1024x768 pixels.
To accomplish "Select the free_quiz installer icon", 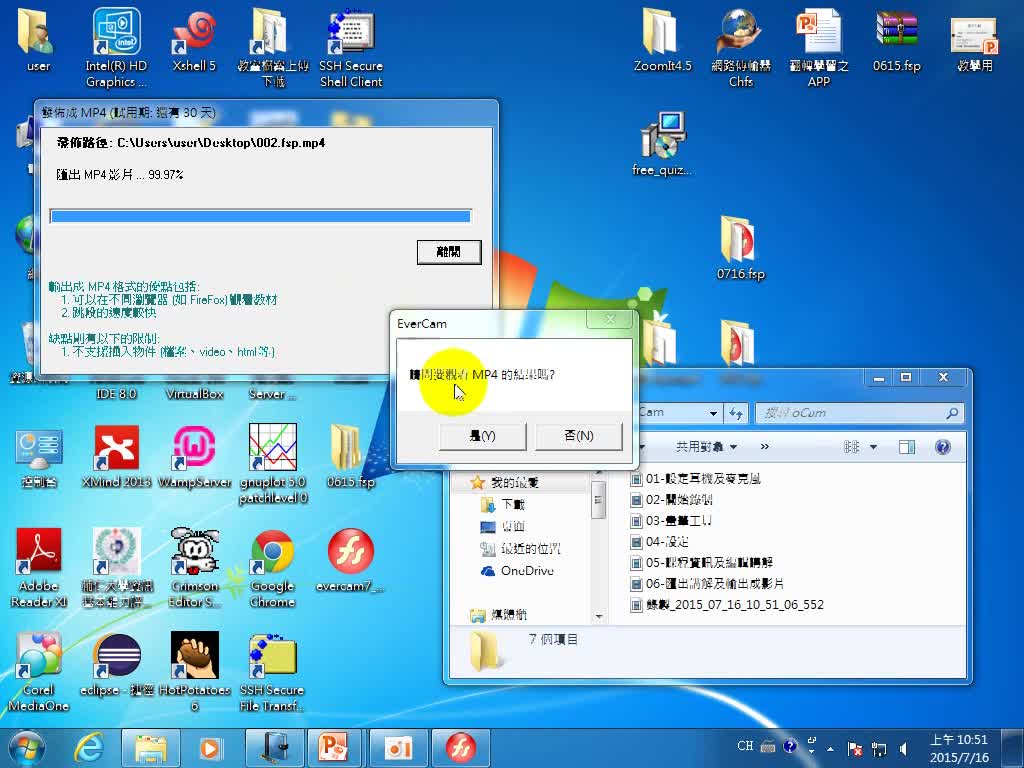I will click(x=662, y=144).
